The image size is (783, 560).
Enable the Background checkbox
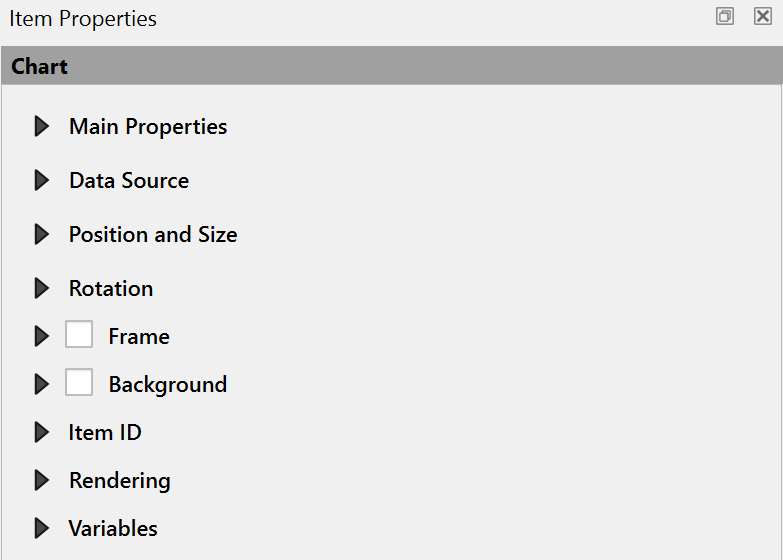[79, 383]
